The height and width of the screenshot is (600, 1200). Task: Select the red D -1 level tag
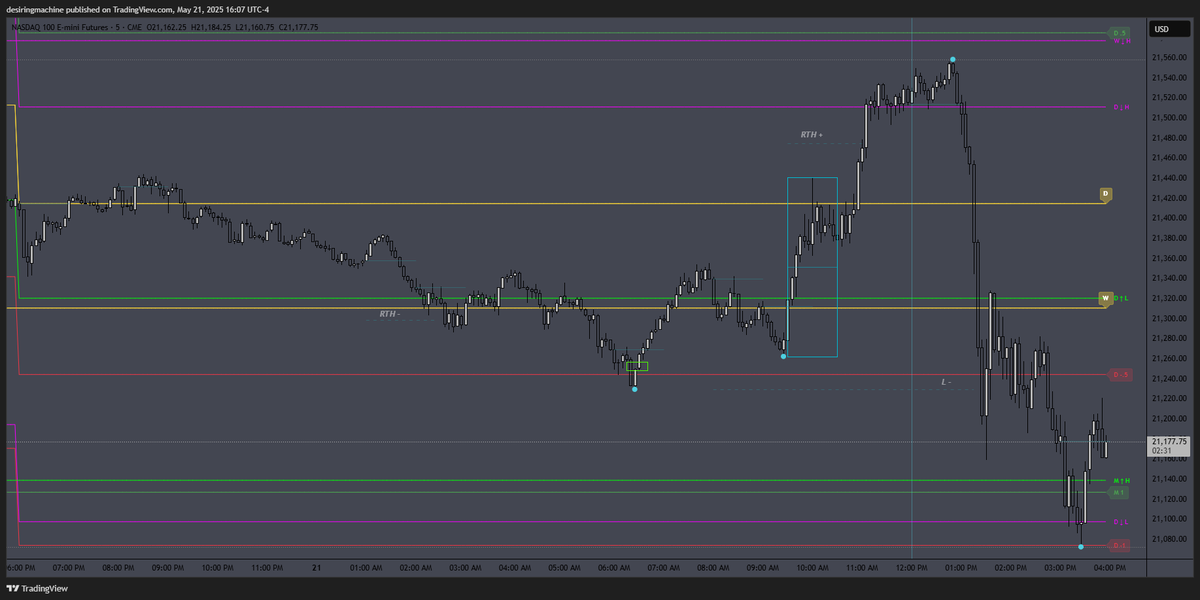pos(1120,545)
